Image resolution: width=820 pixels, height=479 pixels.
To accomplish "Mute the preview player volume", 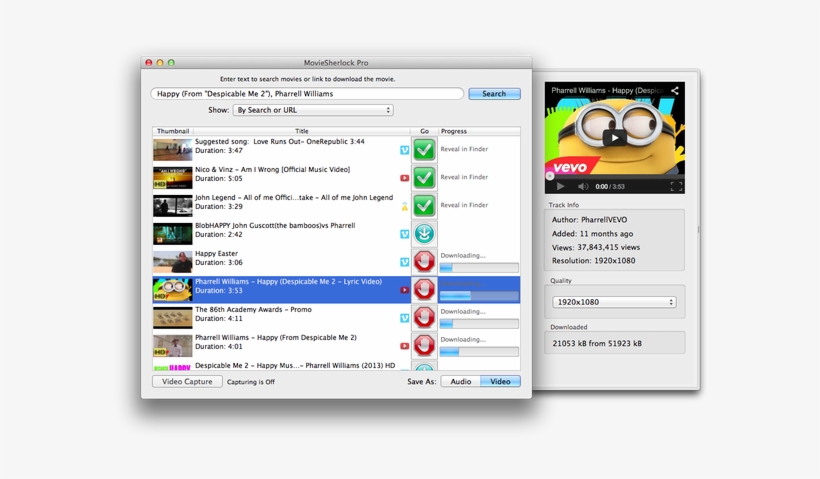I will coord(583,186).
